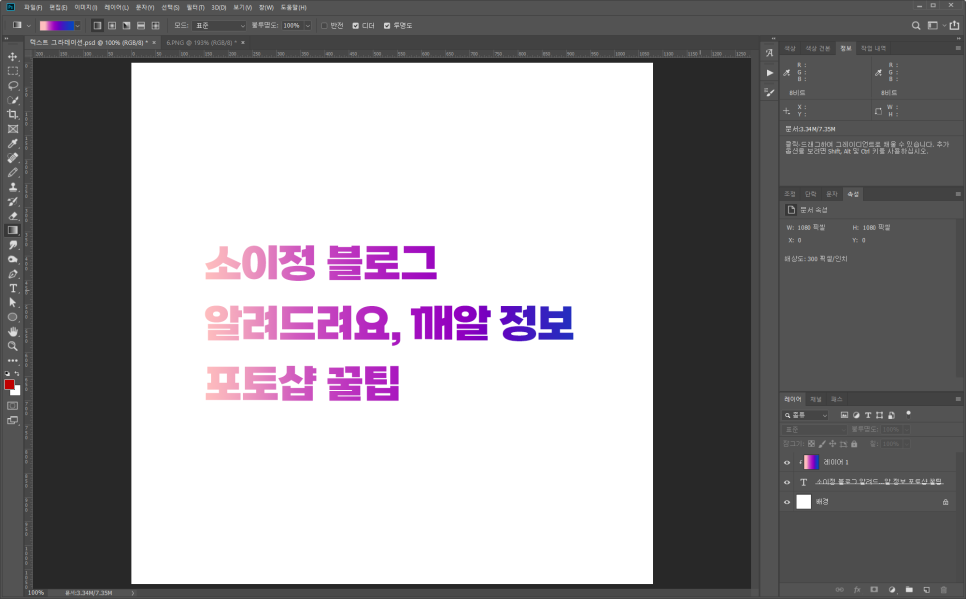Select the Crop tool
Screen dimensions: 966x599
[13, 115]
